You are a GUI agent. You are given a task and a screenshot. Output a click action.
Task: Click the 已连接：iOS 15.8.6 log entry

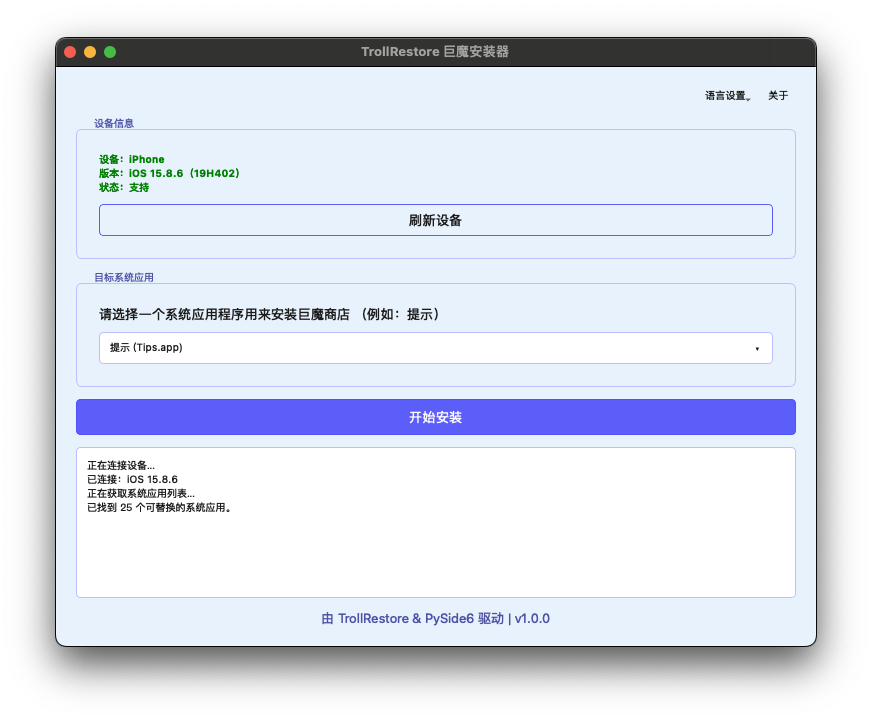(x=132, y=480)
